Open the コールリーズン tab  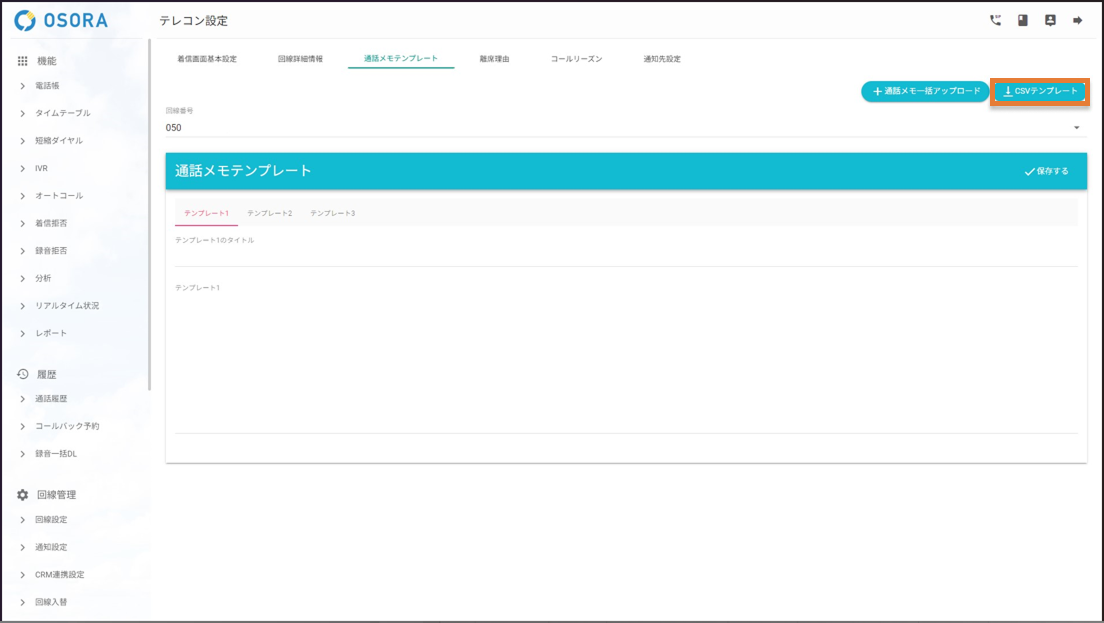coord(576,59)
